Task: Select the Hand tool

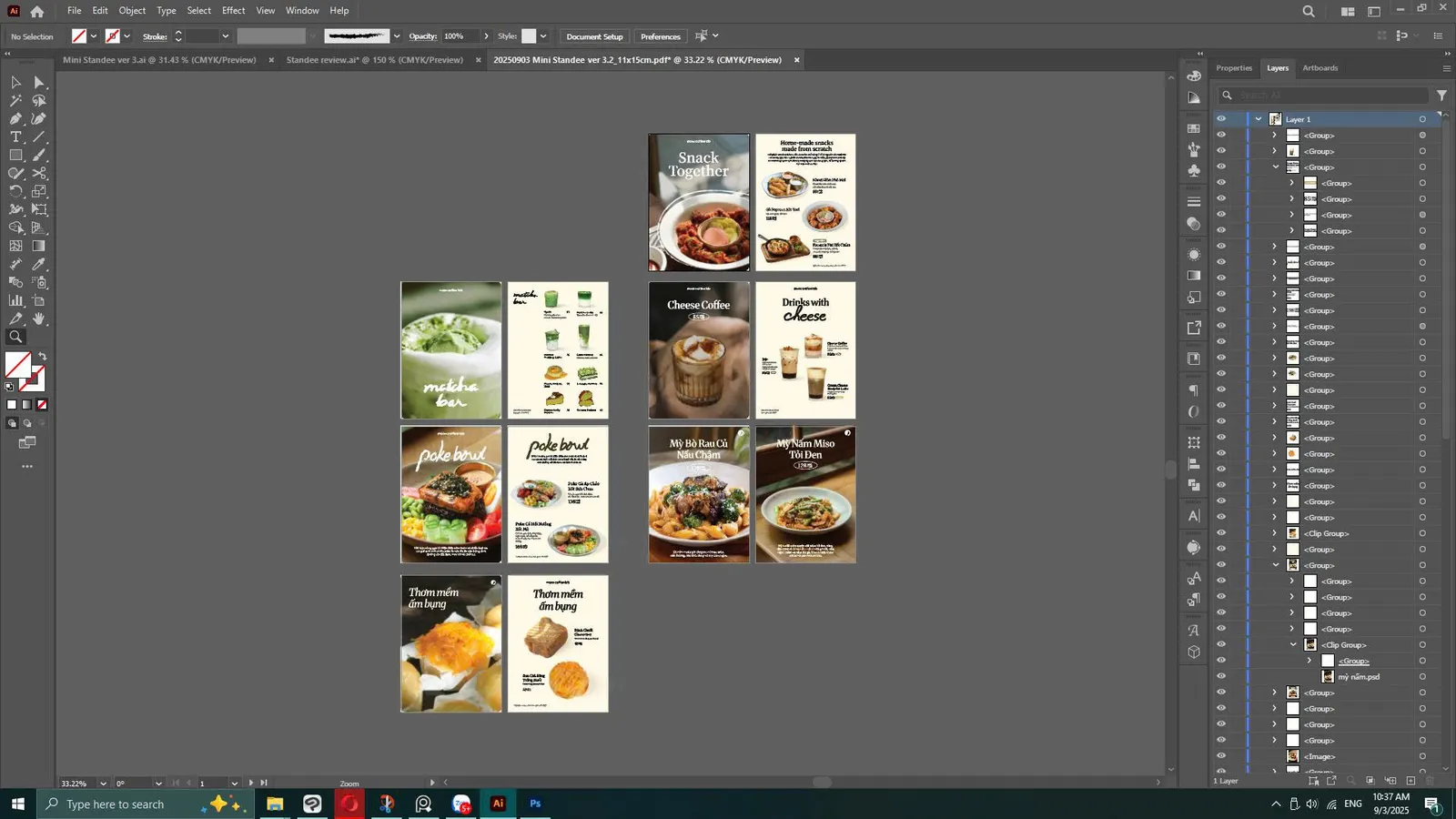Action: tap(39, 318)
